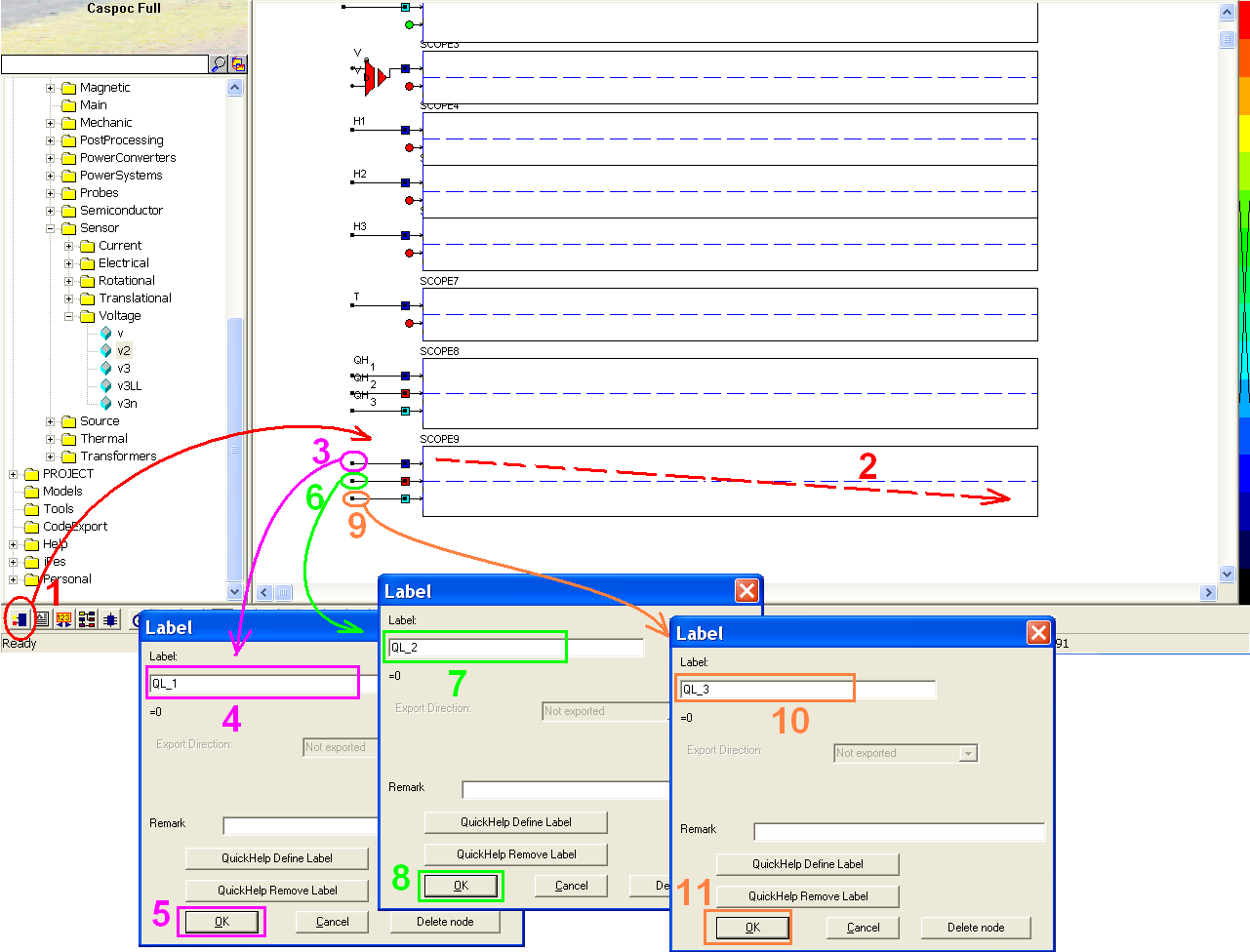Viewport: 1250px width, 952px height.
Task: Click the H2 scope blue input node
Action: 405,182
